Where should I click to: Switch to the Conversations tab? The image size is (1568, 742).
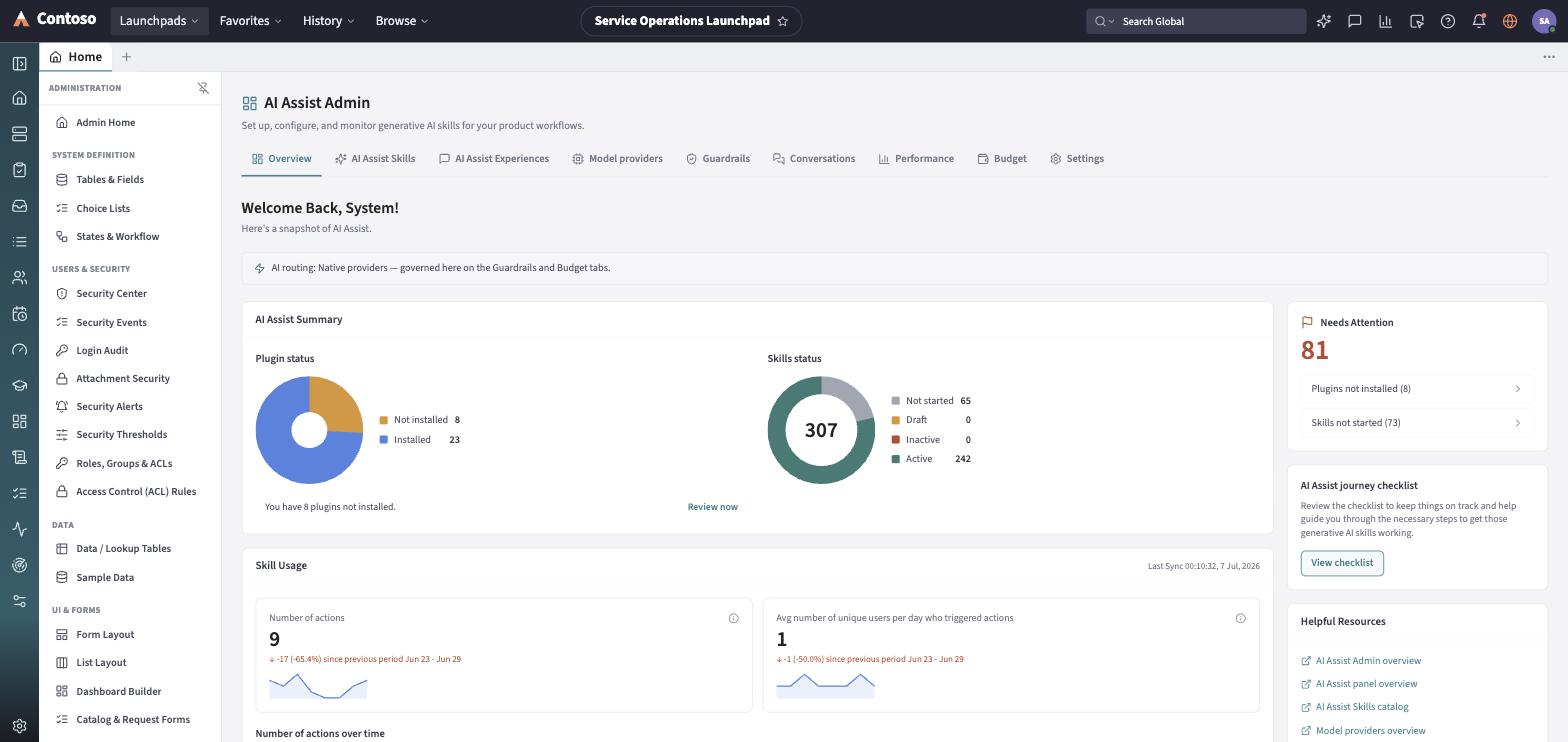(814, 159)
